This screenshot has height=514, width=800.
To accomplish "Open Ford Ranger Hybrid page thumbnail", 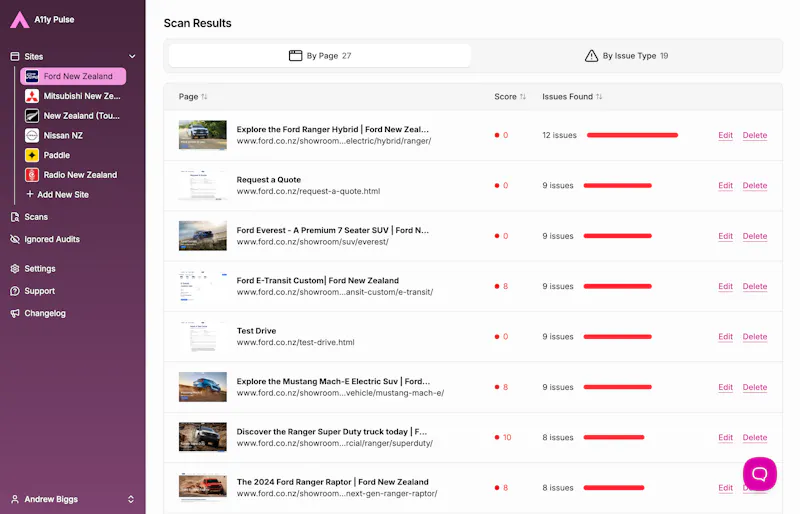I will tap(203, 135).
